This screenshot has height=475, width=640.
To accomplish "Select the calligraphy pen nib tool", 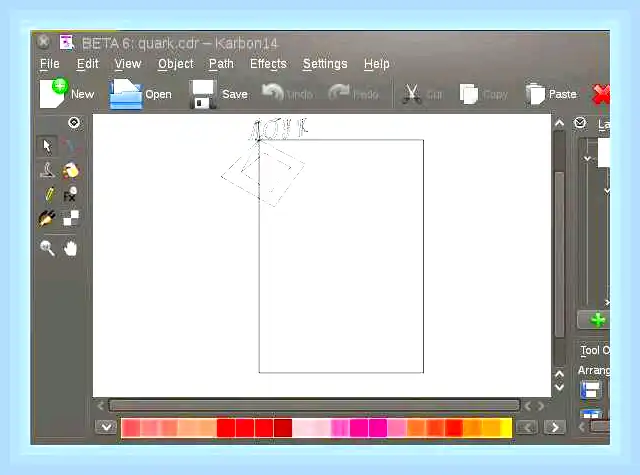I will tap(47, 218).
